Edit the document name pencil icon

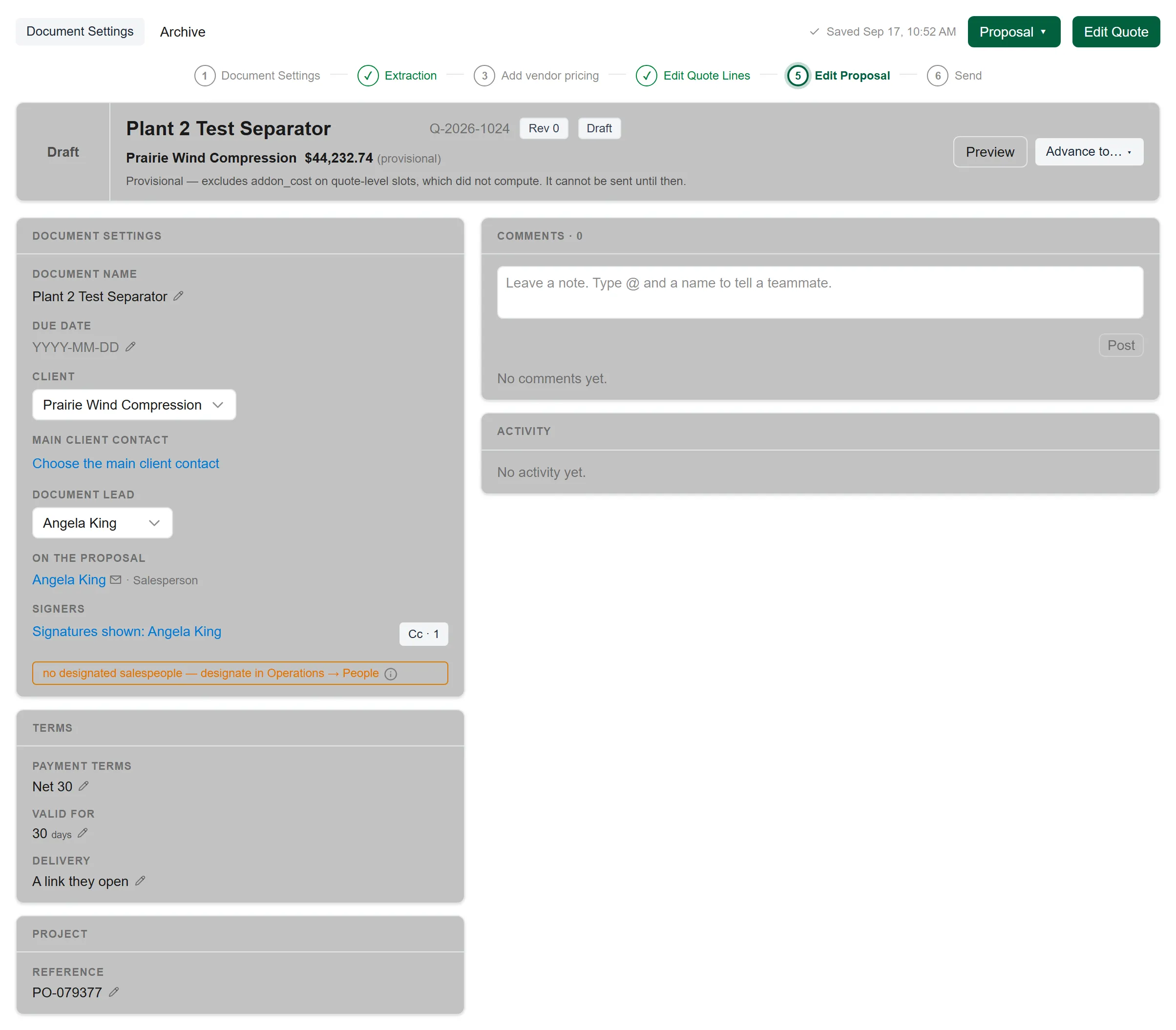[178, 296]
